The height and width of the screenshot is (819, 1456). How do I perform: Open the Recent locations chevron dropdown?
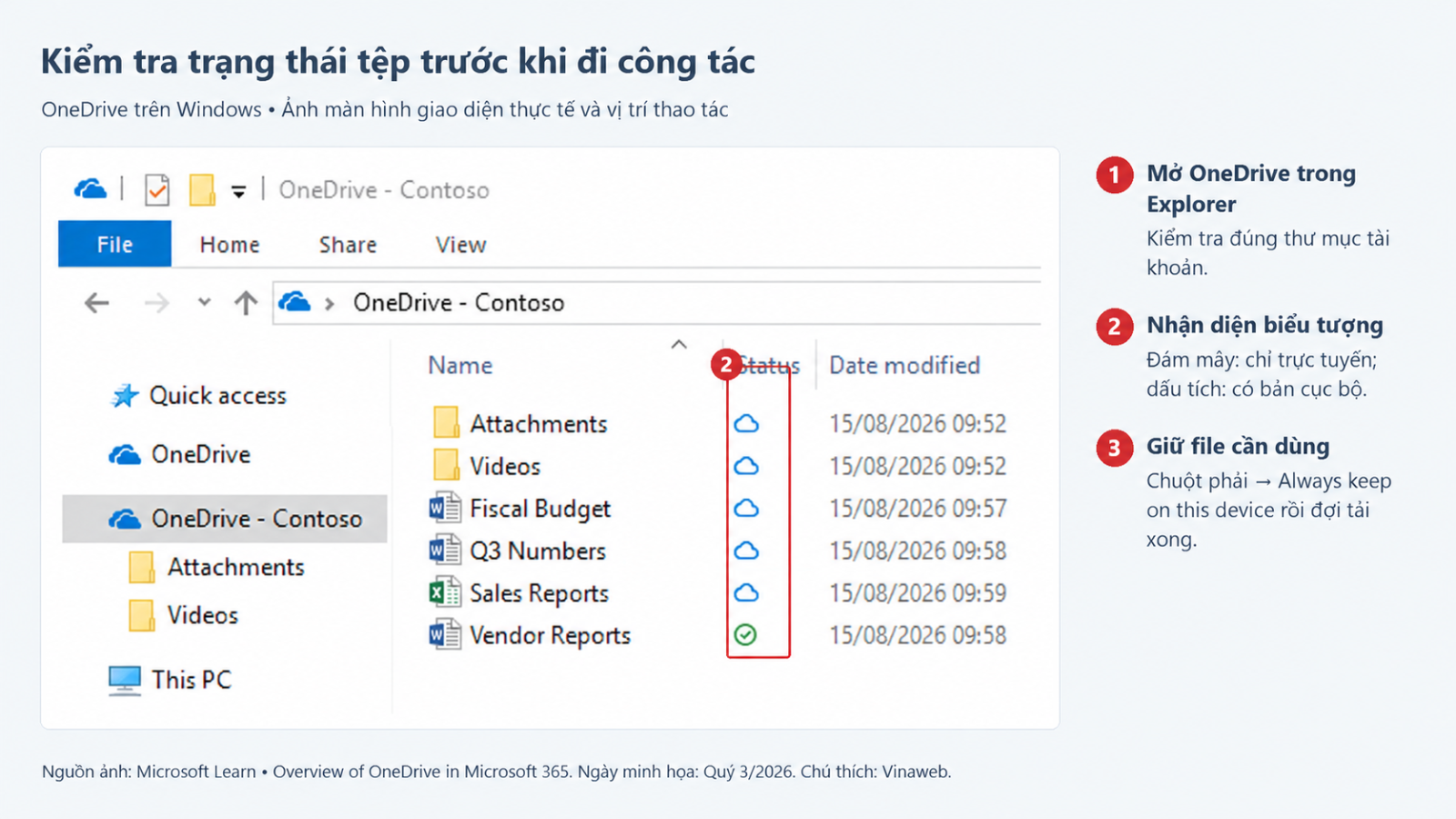click(204, 302)
